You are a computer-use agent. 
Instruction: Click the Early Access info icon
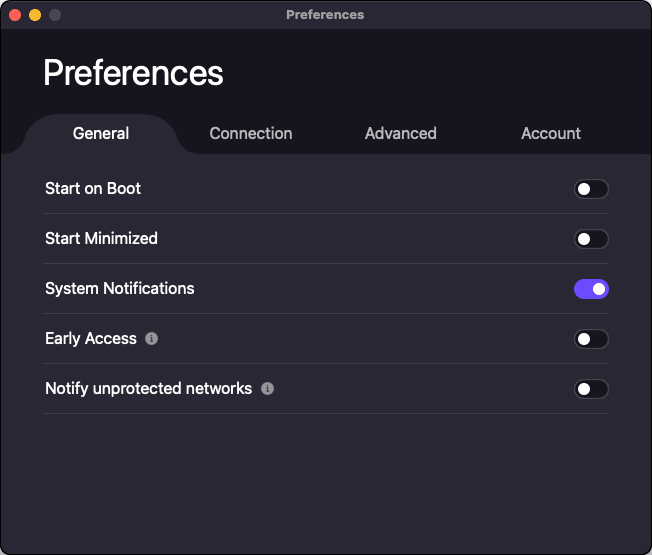151,339
